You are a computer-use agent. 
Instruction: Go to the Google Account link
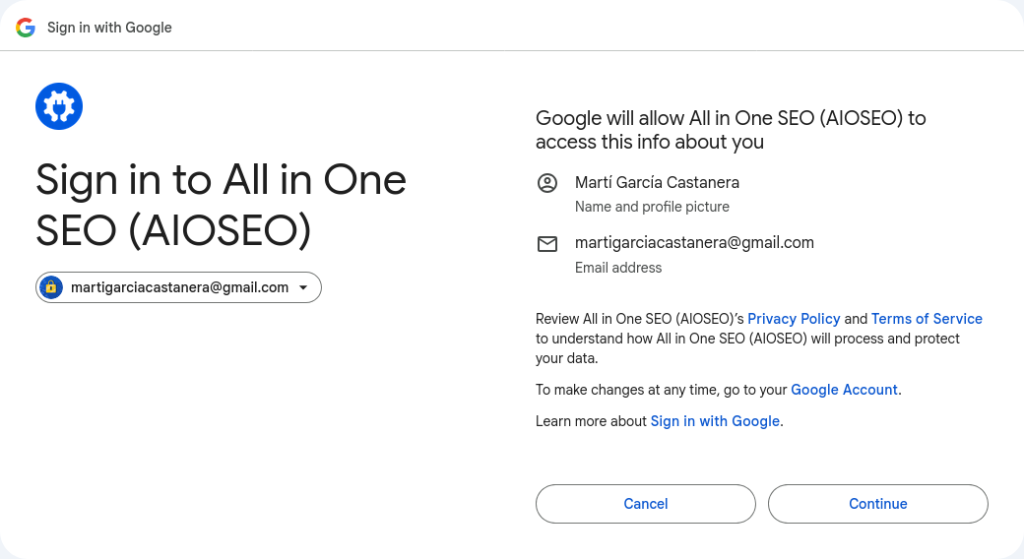tap(844, 390)
